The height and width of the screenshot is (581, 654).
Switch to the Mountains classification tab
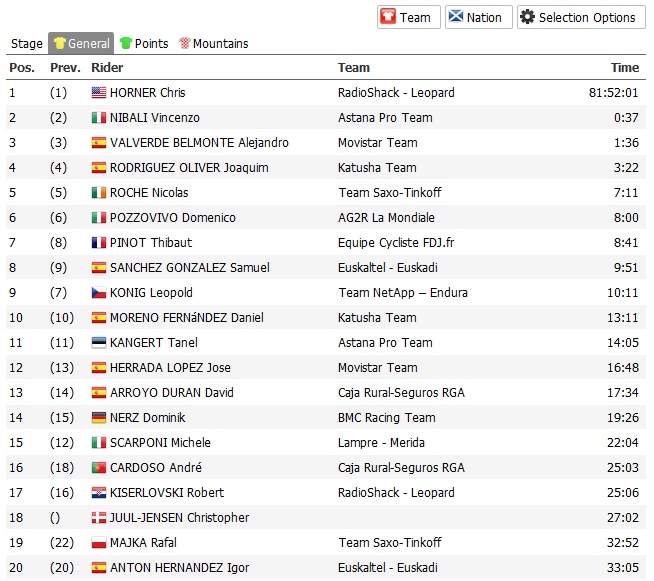pos(220,44)
